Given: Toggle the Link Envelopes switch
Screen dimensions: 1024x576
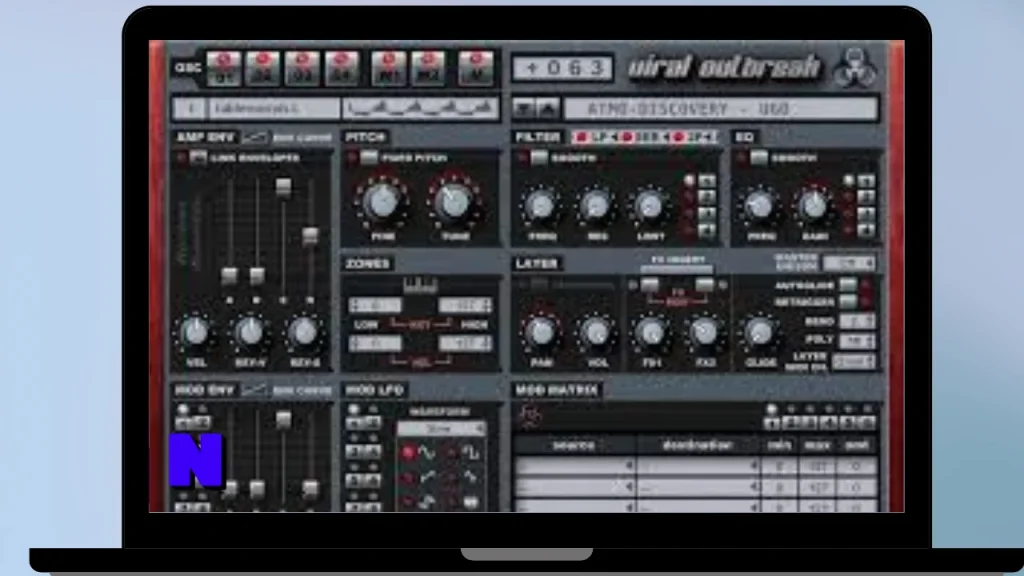Looking at the screenshot, I should 198,157.
